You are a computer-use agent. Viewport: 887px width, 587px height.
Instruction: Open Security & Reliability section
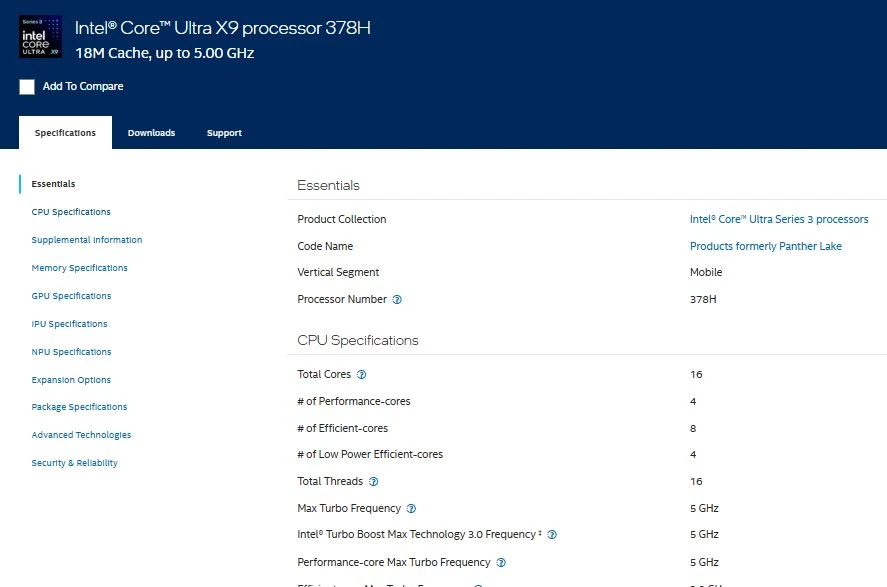[74, 462]
